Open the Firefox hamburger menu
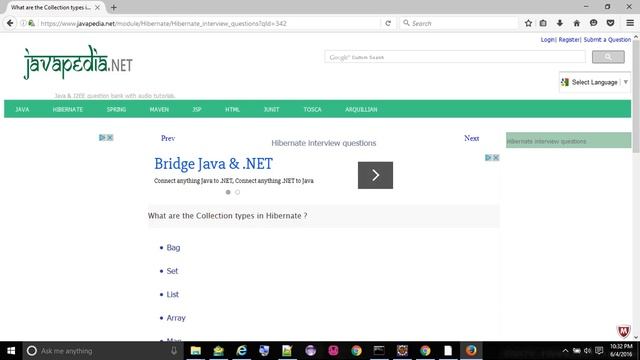The image size is (640, 360). (x=630, y=23)
